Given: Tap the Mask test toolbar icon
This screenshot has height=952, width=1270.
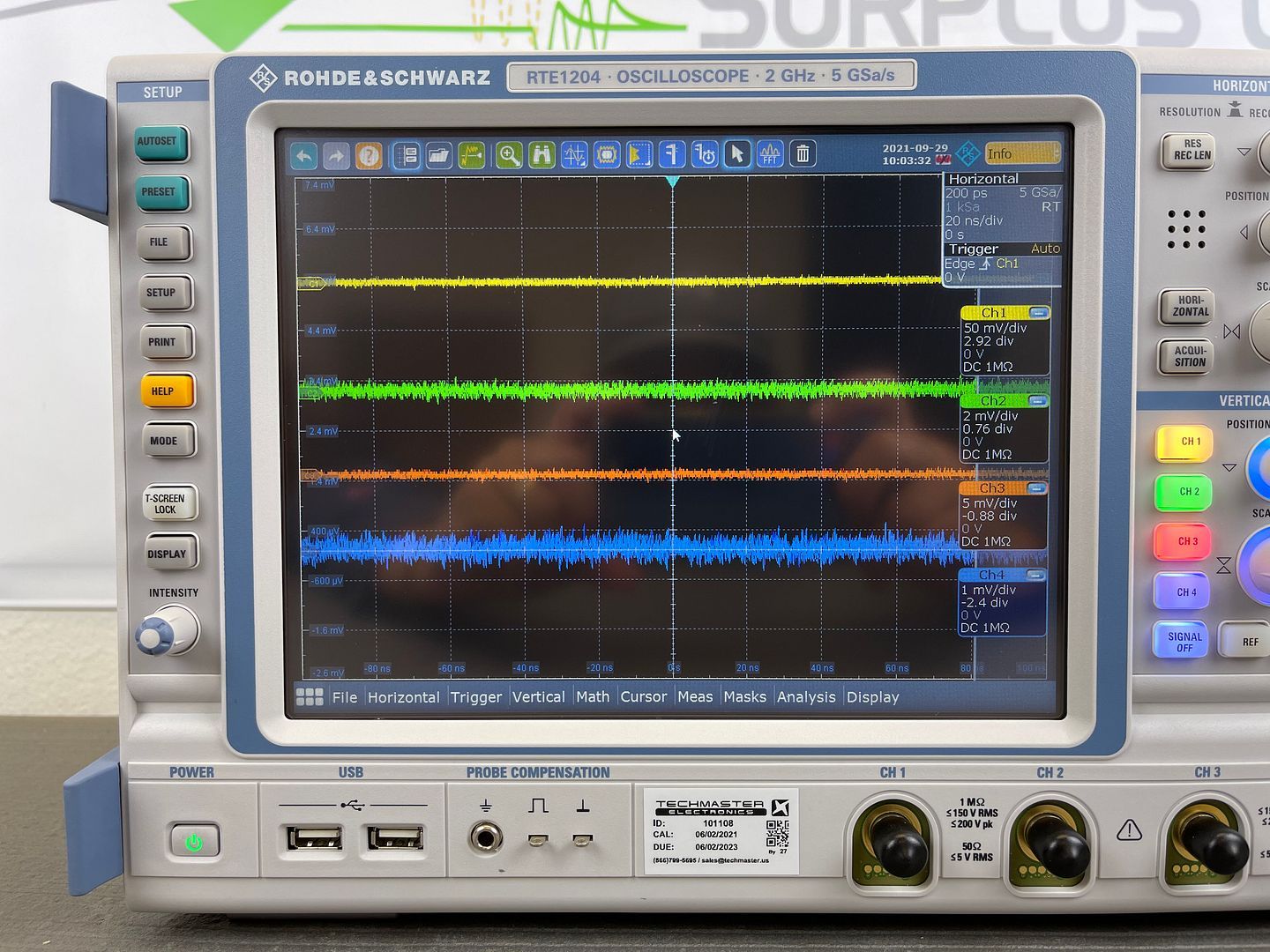Looking at the screenshot, I should [x=607, y=156].
